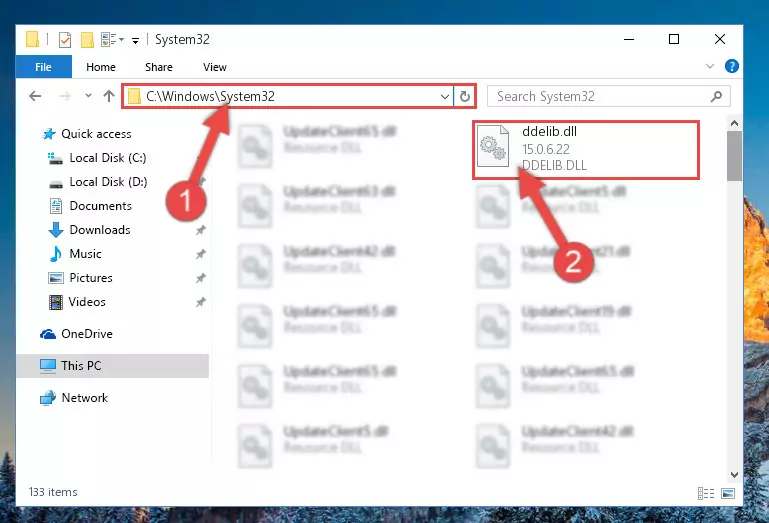Open Documents in the sidebar
Screen dimensions: 769x523
click(101, 206)
